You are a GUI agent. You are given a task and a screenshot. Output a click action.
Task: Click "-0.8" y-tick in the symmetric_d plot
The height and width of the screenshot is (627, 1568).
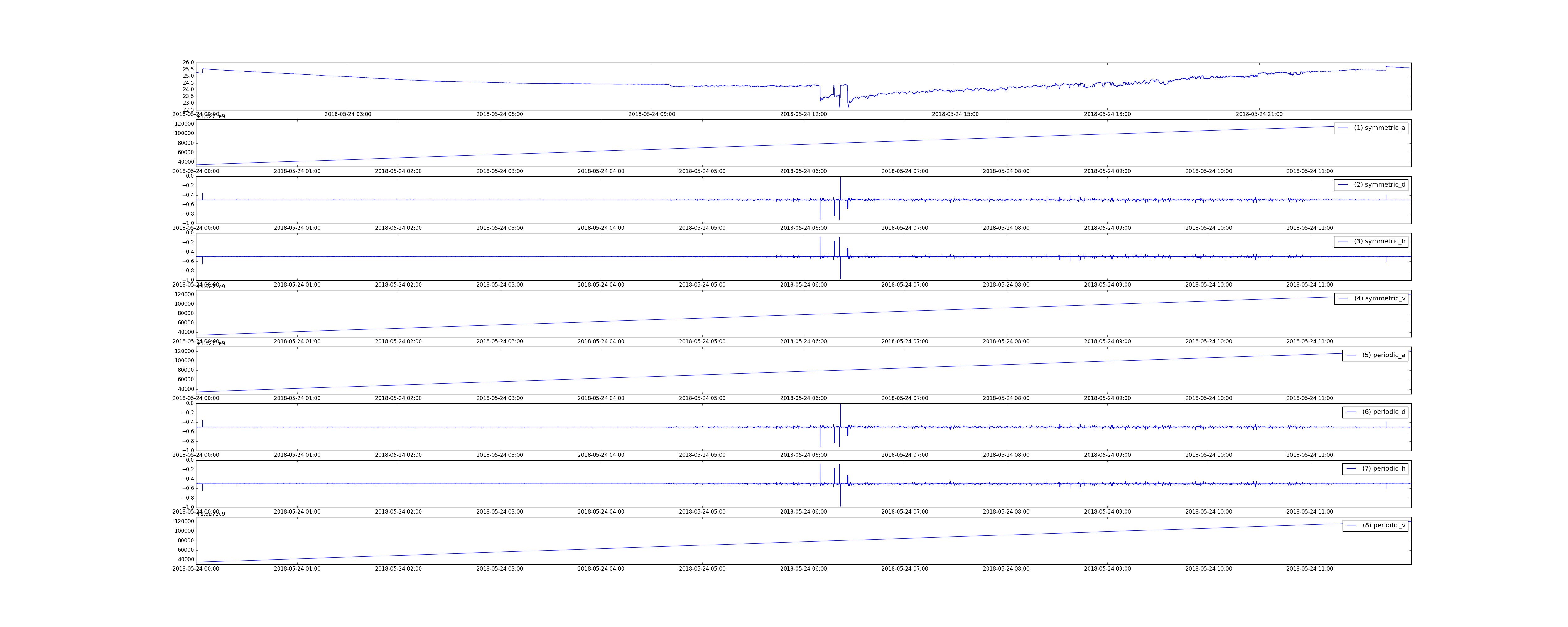point(188,214)
